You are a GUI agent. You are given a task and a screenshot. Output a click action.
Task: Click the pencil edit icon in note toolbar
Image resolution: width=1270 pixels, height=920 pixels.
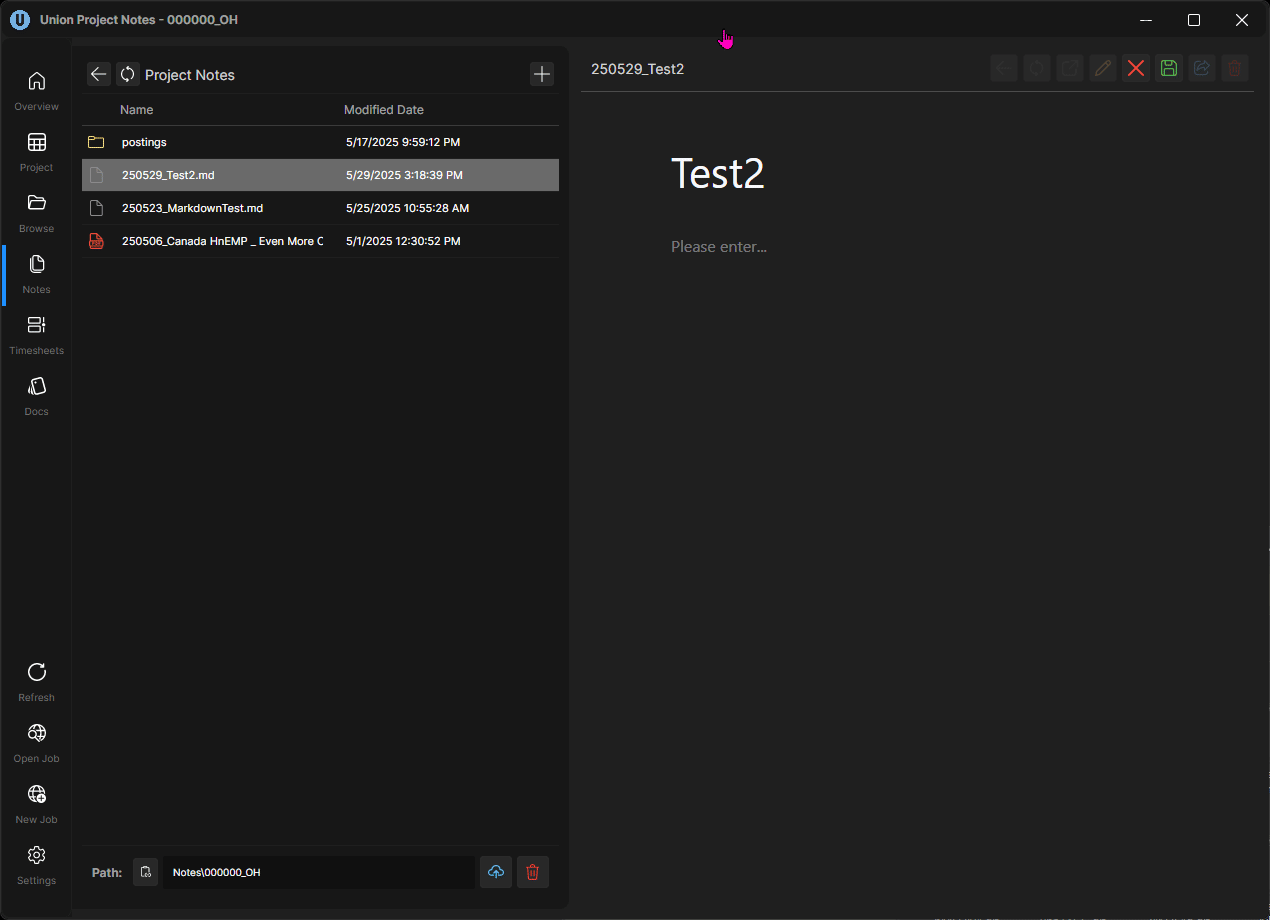click(1103, 68)
